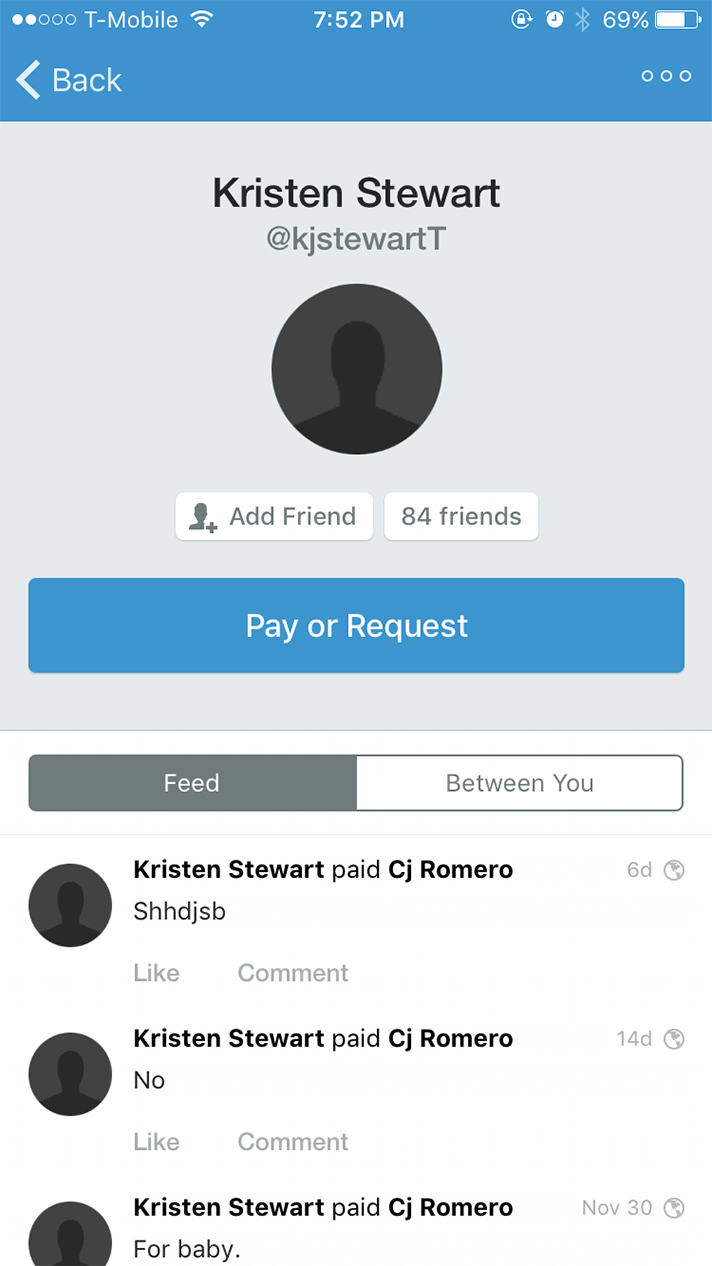Tap the Wi-Fi icon in the status bar
Viewport: 712px width, 1266px height.
pos(204,18)
